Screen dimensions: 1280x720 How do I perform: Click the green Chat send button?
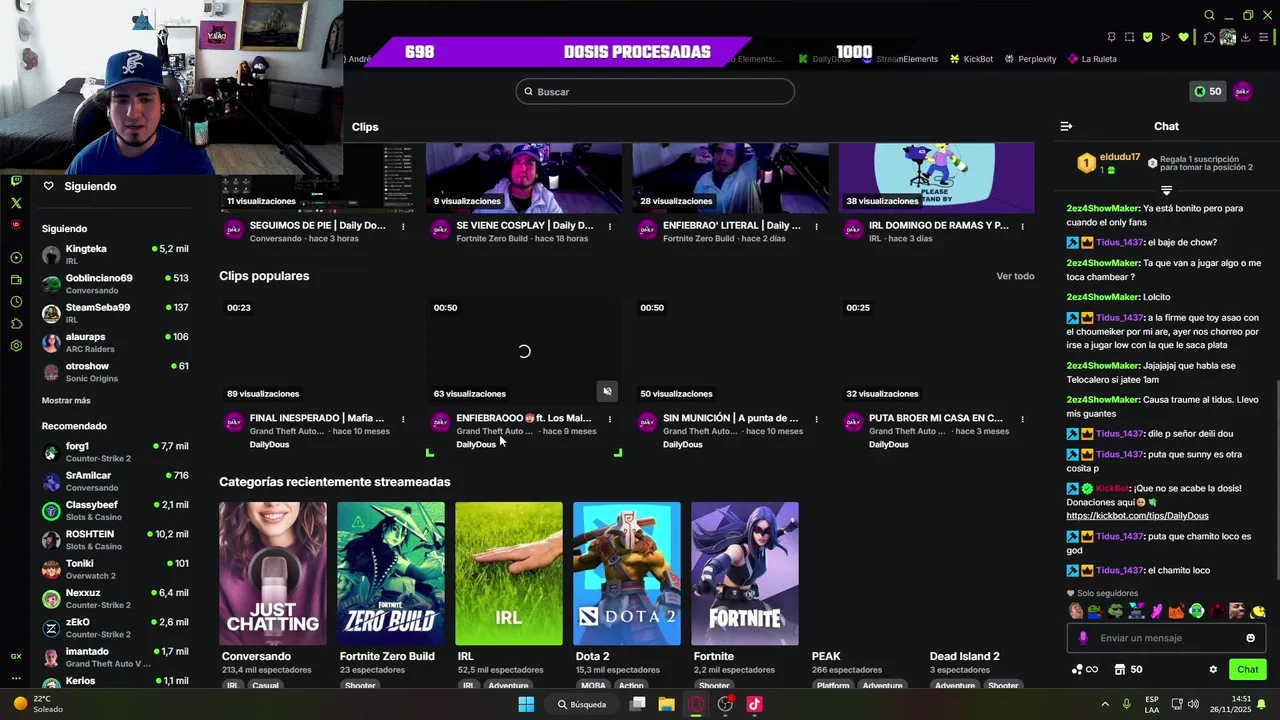click(1247, 670)
